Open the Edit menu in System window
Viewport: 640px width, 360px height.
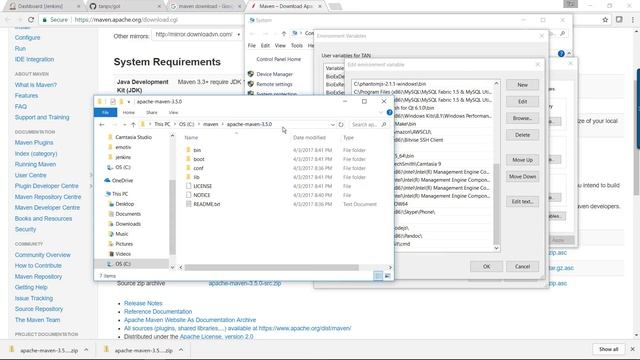(265, 46)
